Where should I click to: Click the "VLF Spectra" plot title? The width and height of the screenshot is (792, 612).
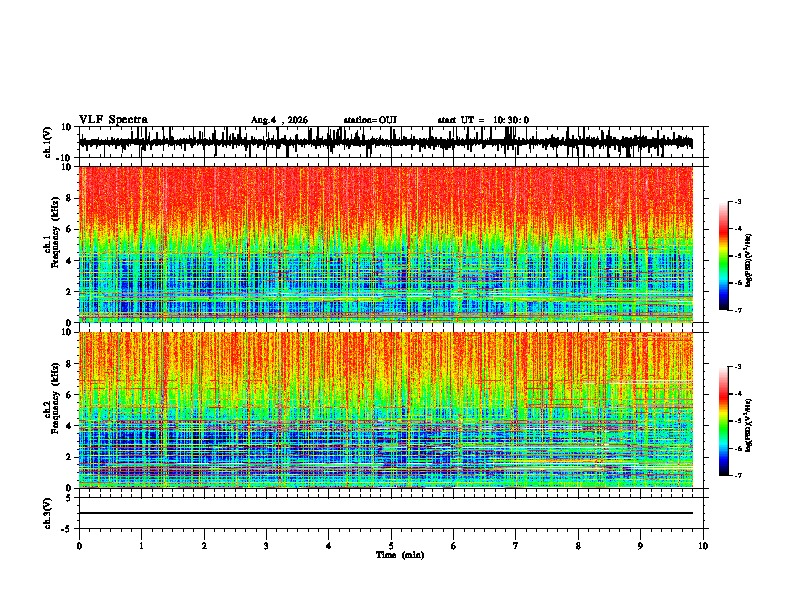[113, 120]
